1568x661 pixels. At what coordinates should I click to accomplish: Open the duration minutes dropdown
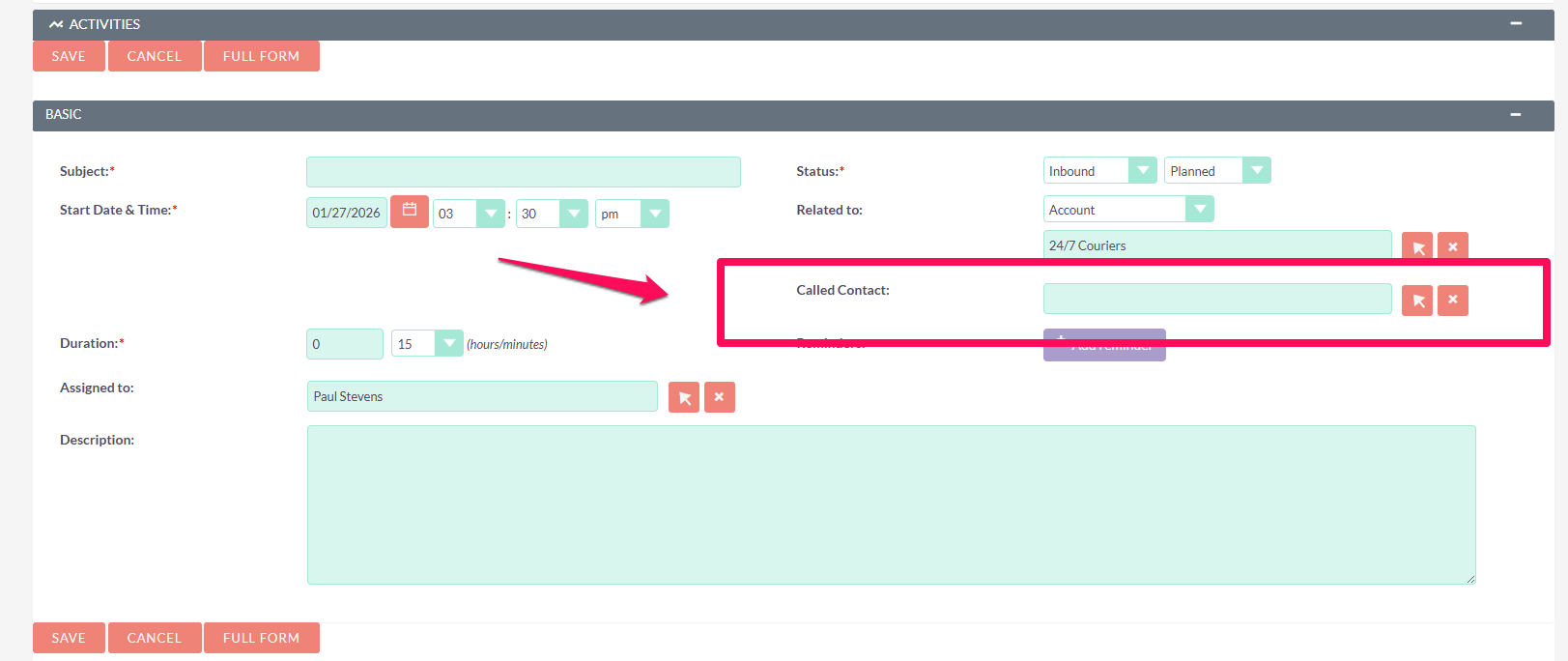(427, 344)
